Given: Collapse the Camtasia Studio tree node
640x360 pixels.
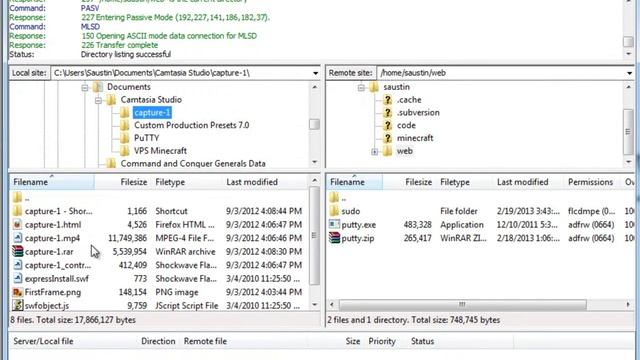Looking at the screenshot, I should pos(98,100).
